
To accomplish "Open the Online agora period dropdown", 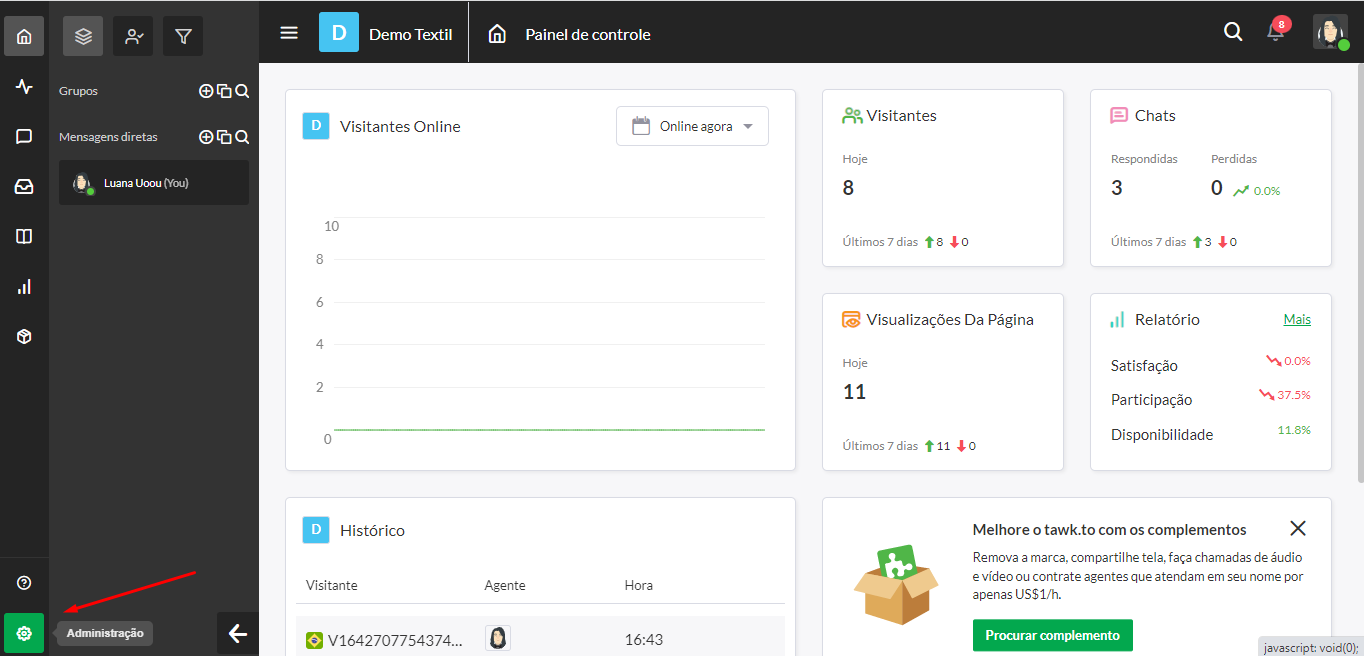I will pos(692,126).
